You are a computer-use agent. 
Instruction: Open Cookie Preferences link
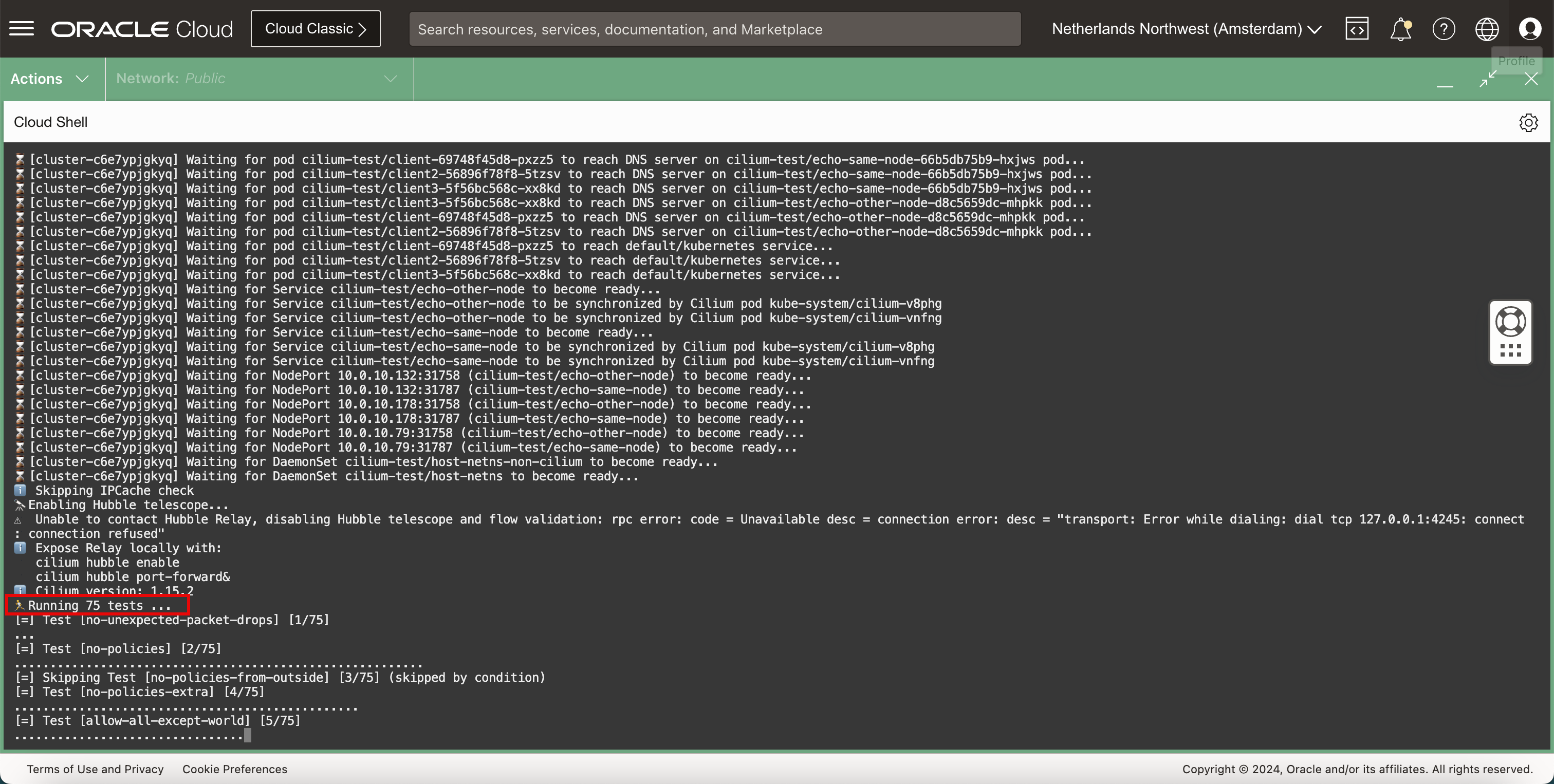click(235, 769)
